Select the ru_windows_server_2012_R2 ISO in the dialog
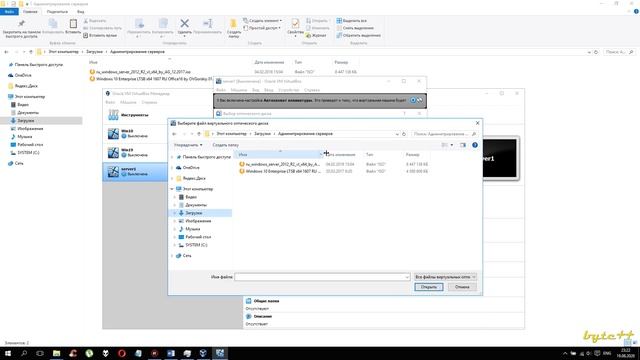The image size is (640, 360). (279, 164)
